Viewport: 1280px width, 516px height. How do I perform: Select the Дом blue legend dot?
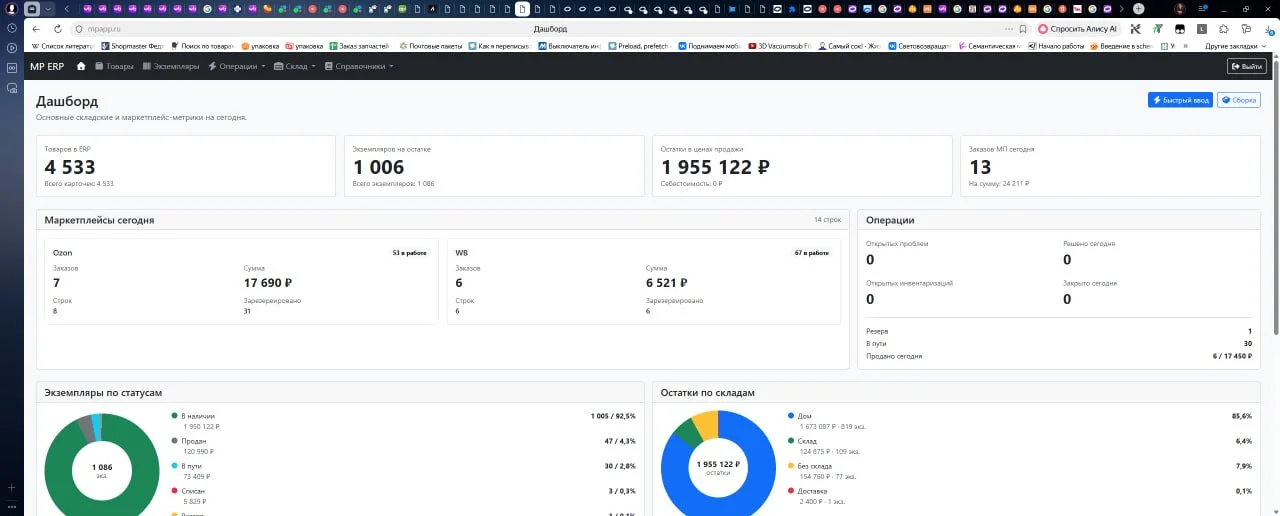tap(790, 416)
